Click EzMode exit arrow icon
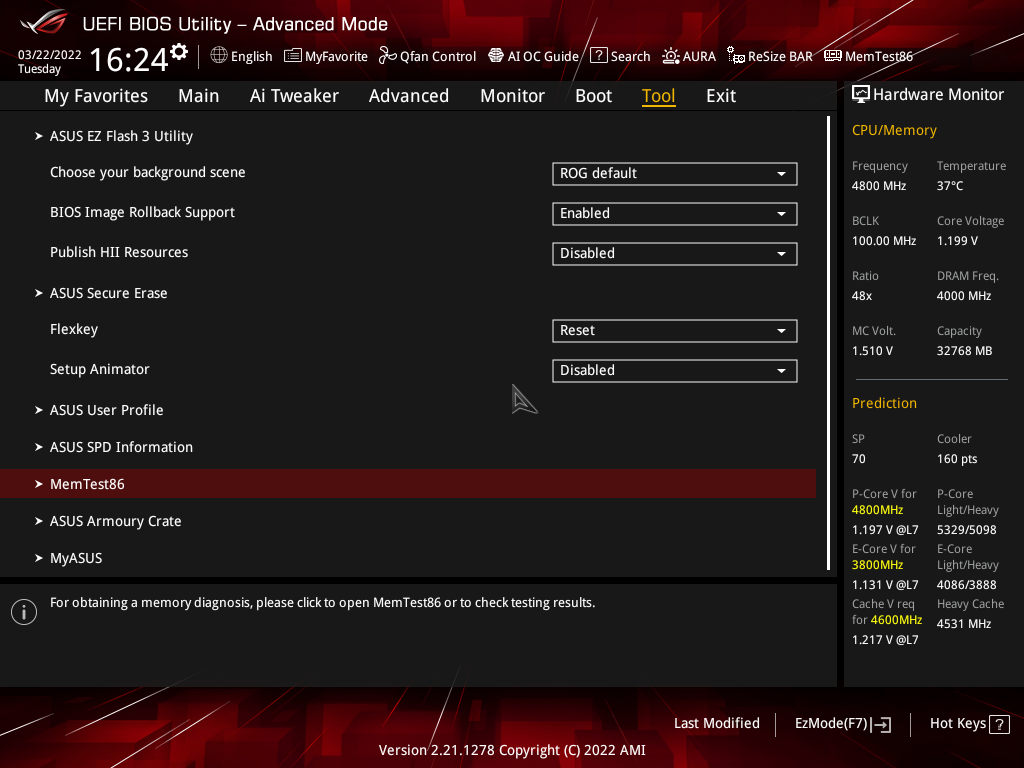Viewport: 1024px width, 768px height. tap(882, 724)
